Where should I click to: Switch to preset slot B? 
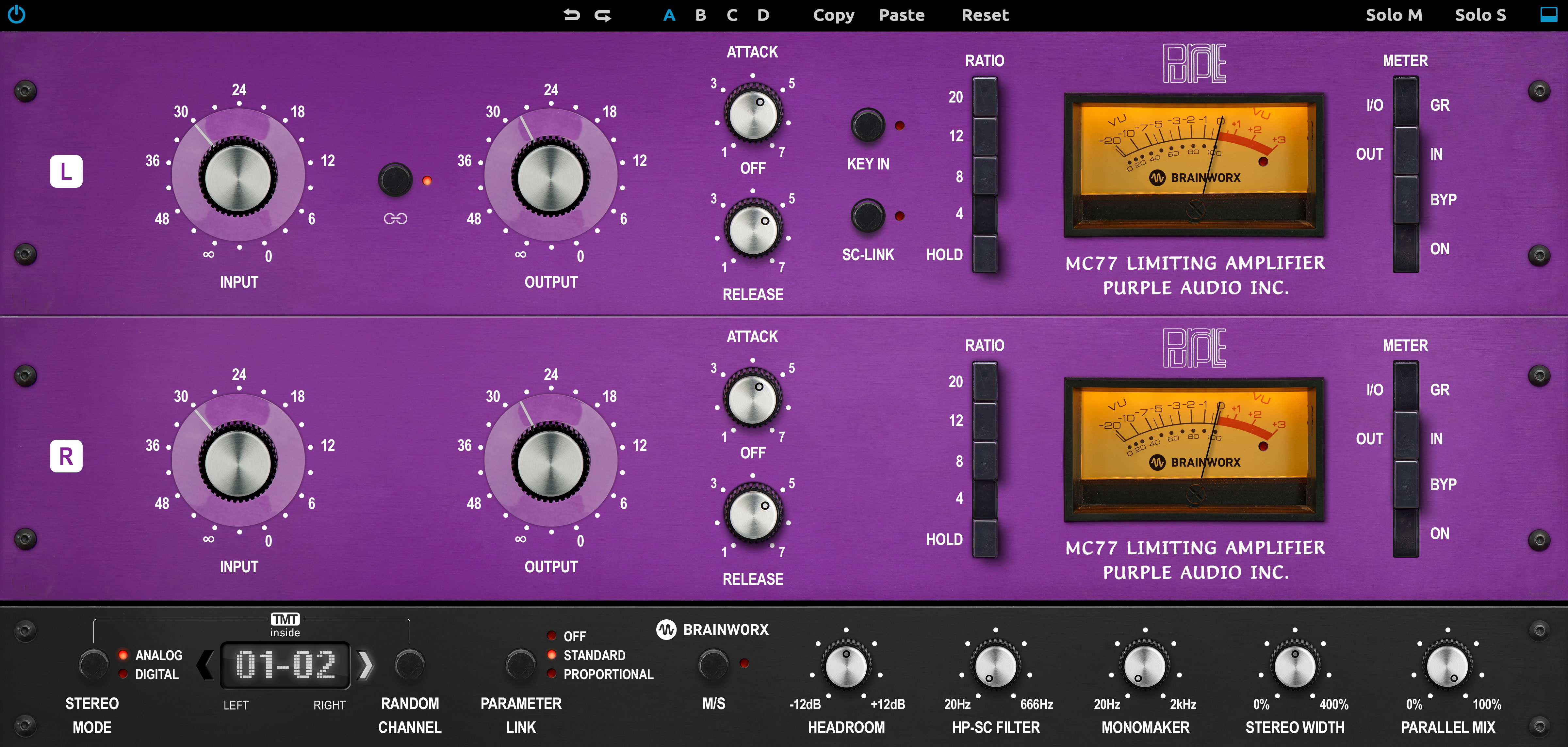pos(700,15)
